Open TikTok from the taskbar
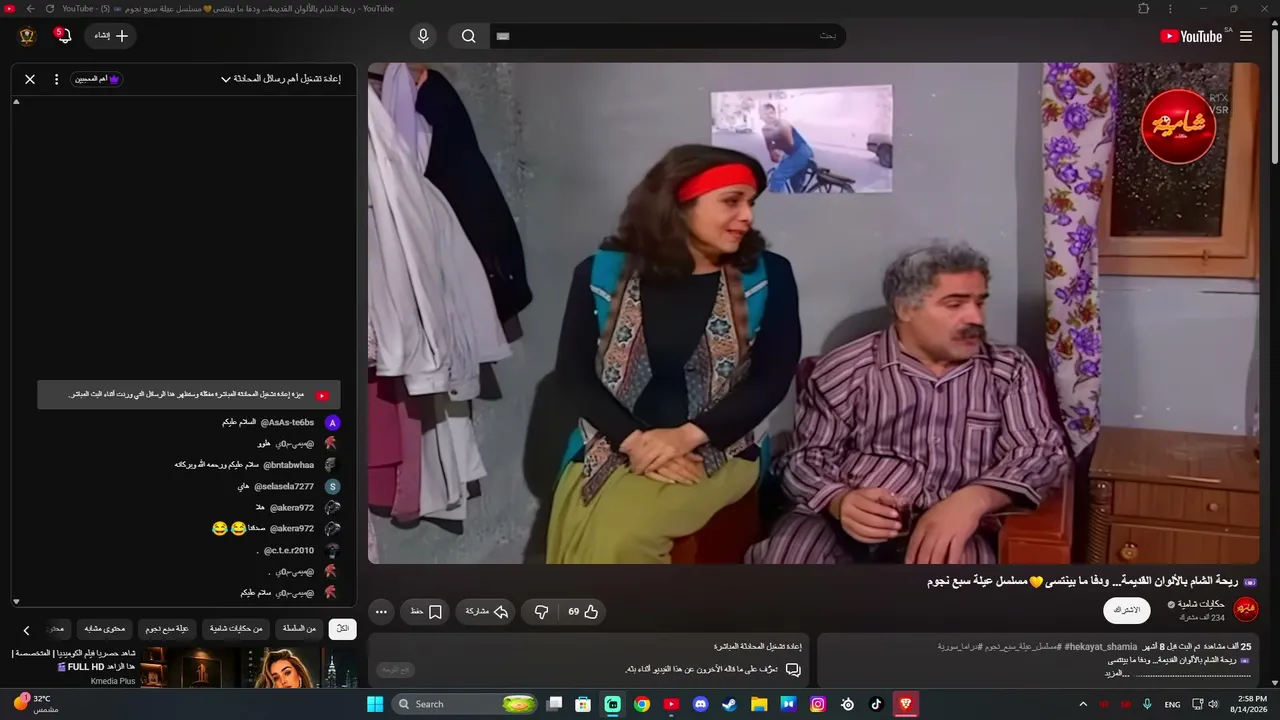 click(876, 704)
